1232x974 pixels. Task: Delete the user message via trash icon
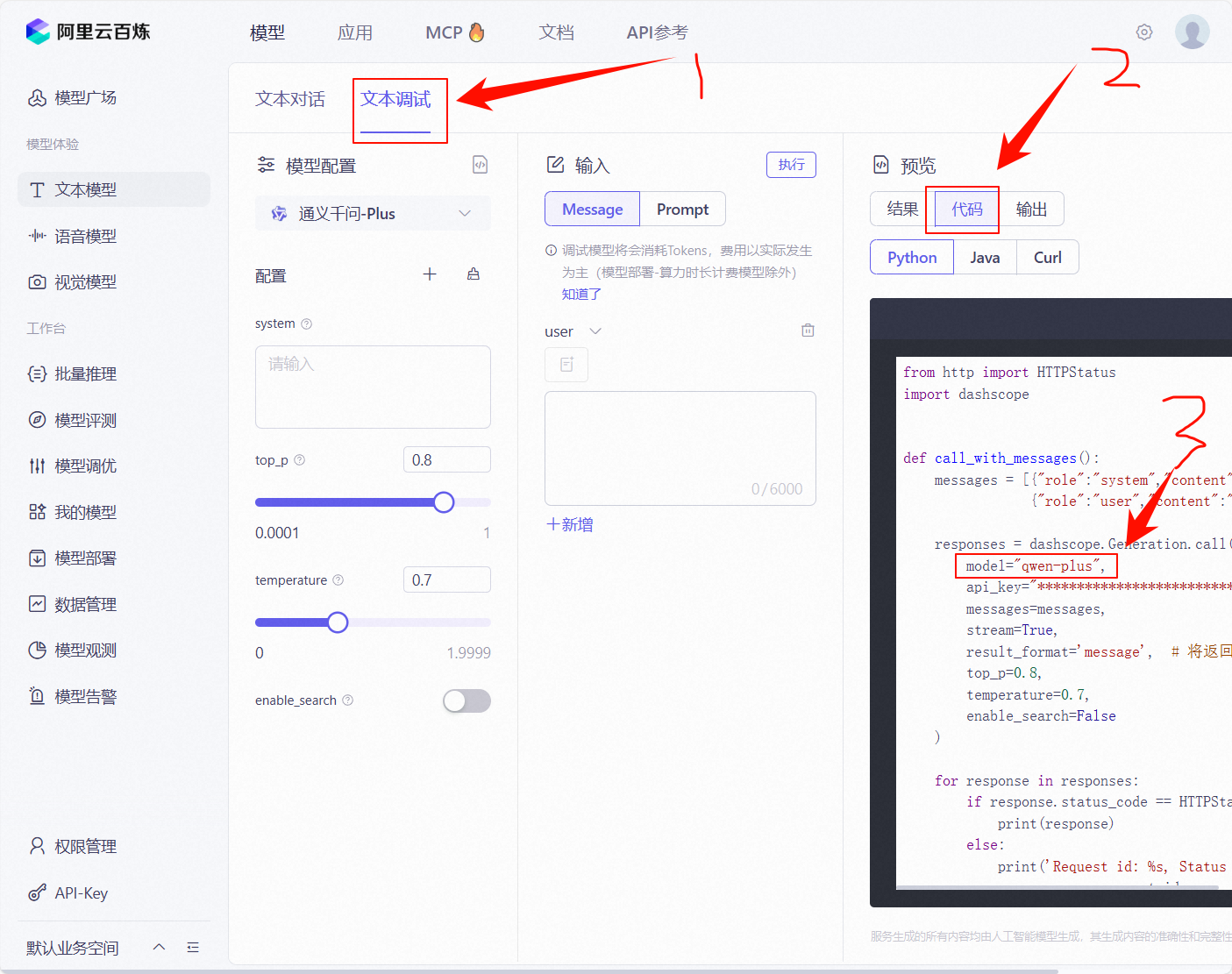808,331
